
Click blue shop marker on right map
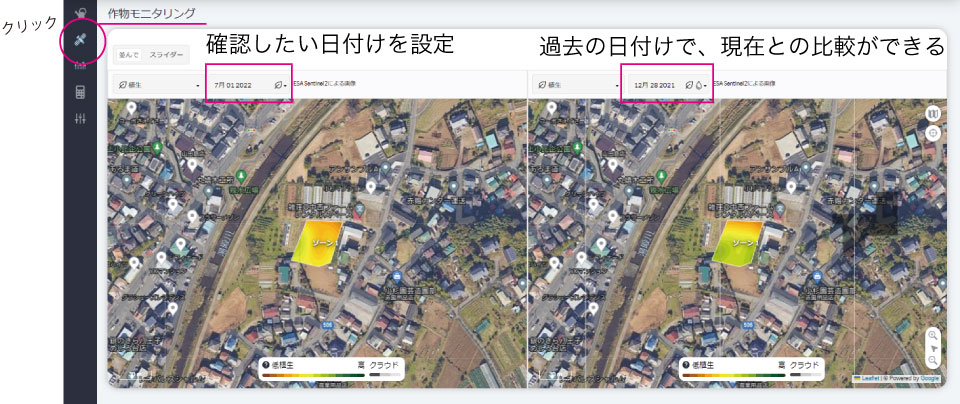coord(816,277)
